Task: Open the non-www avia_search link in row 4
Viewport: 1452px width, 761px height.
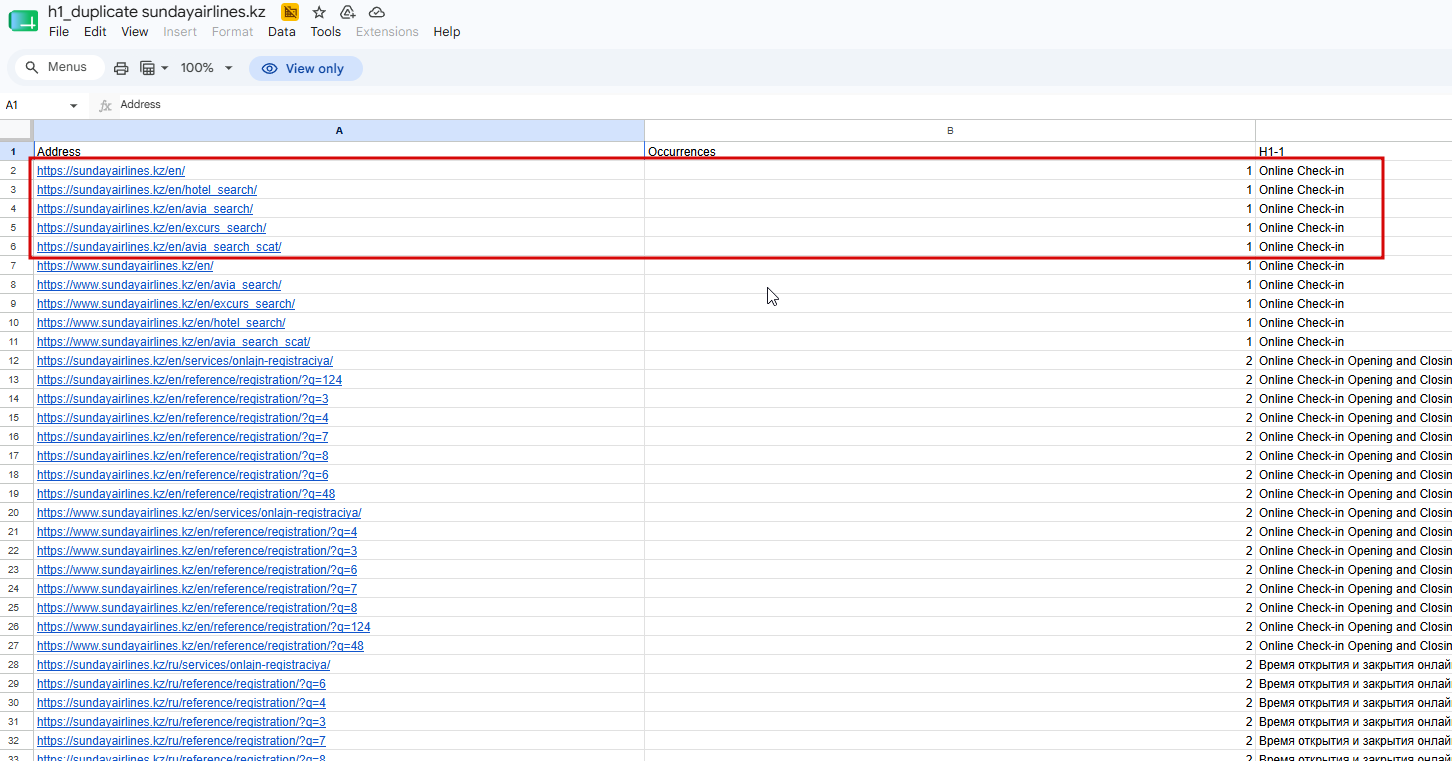Action: 145,209
